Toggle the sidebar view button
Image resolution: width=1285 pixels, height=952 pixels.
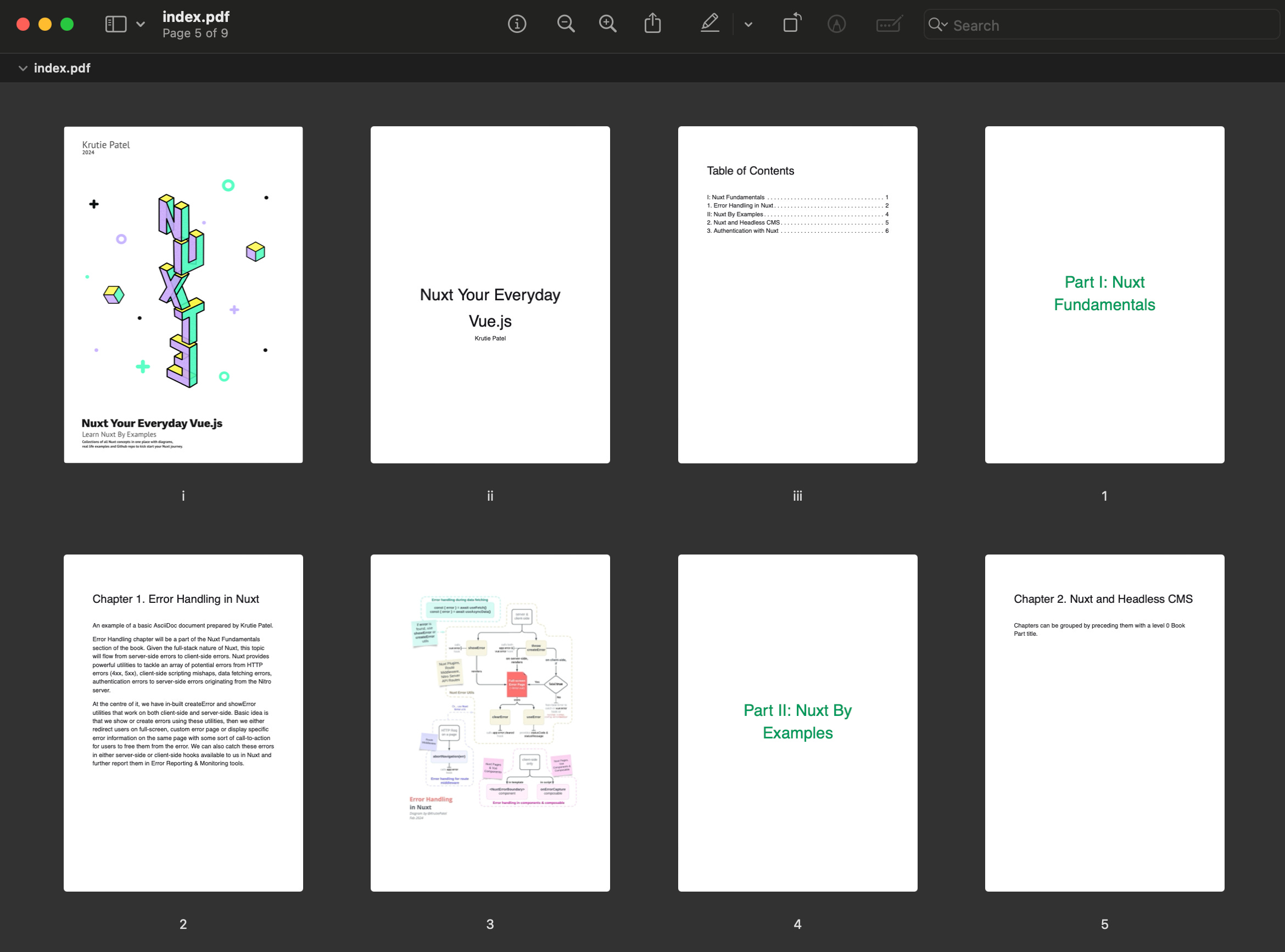[116, 24]
